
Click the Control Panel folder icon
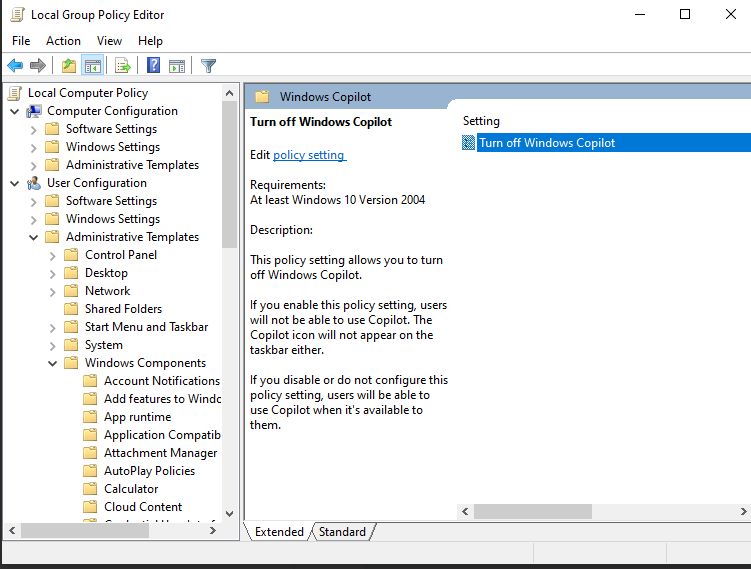click(x=71, y=255)
